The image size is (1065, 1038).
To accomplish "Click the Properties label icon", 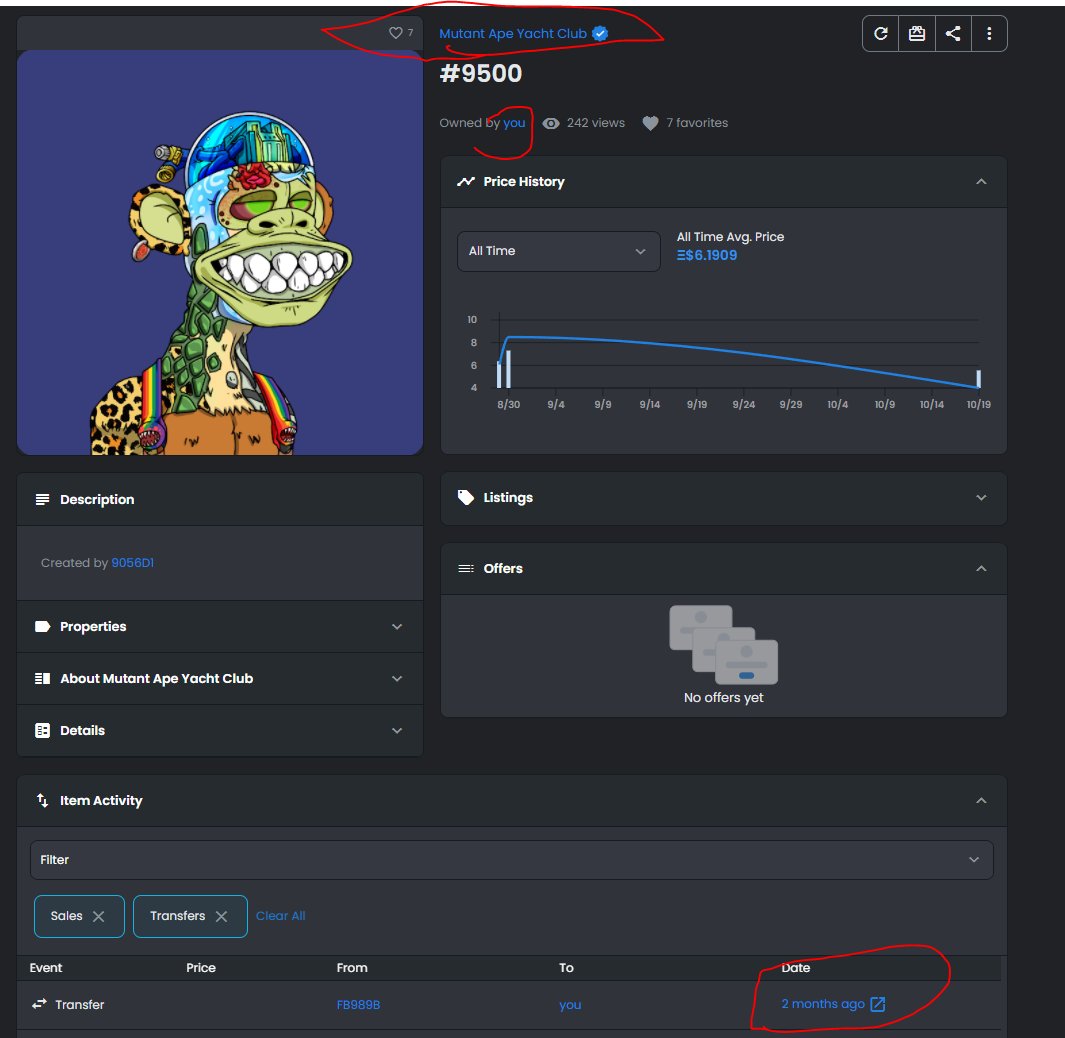I will (x=42, y=626).
